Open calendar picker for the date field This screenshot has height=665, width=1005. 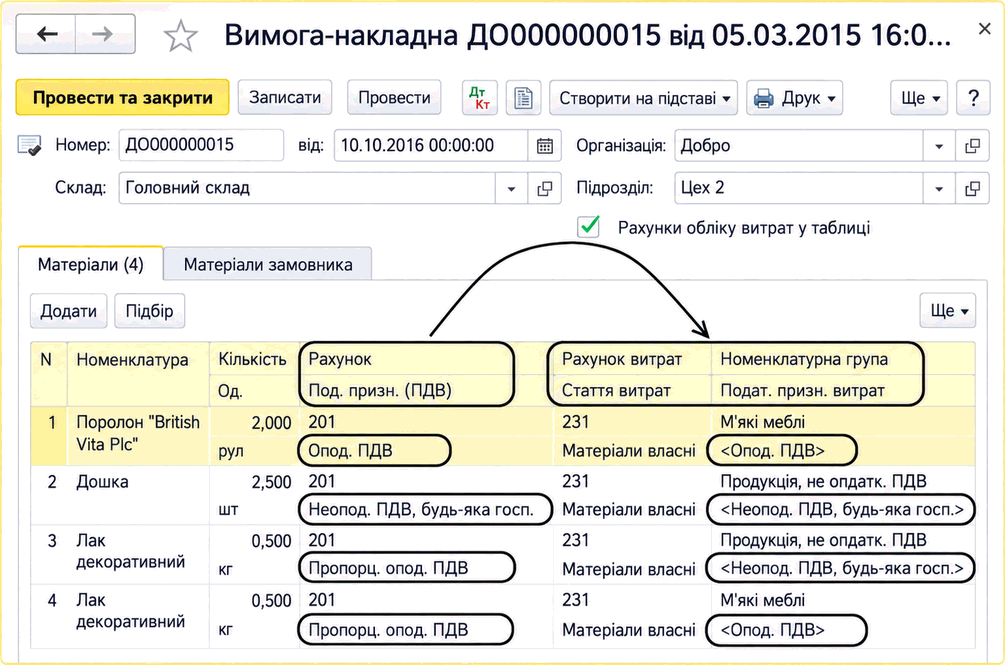tap(544, 145)
